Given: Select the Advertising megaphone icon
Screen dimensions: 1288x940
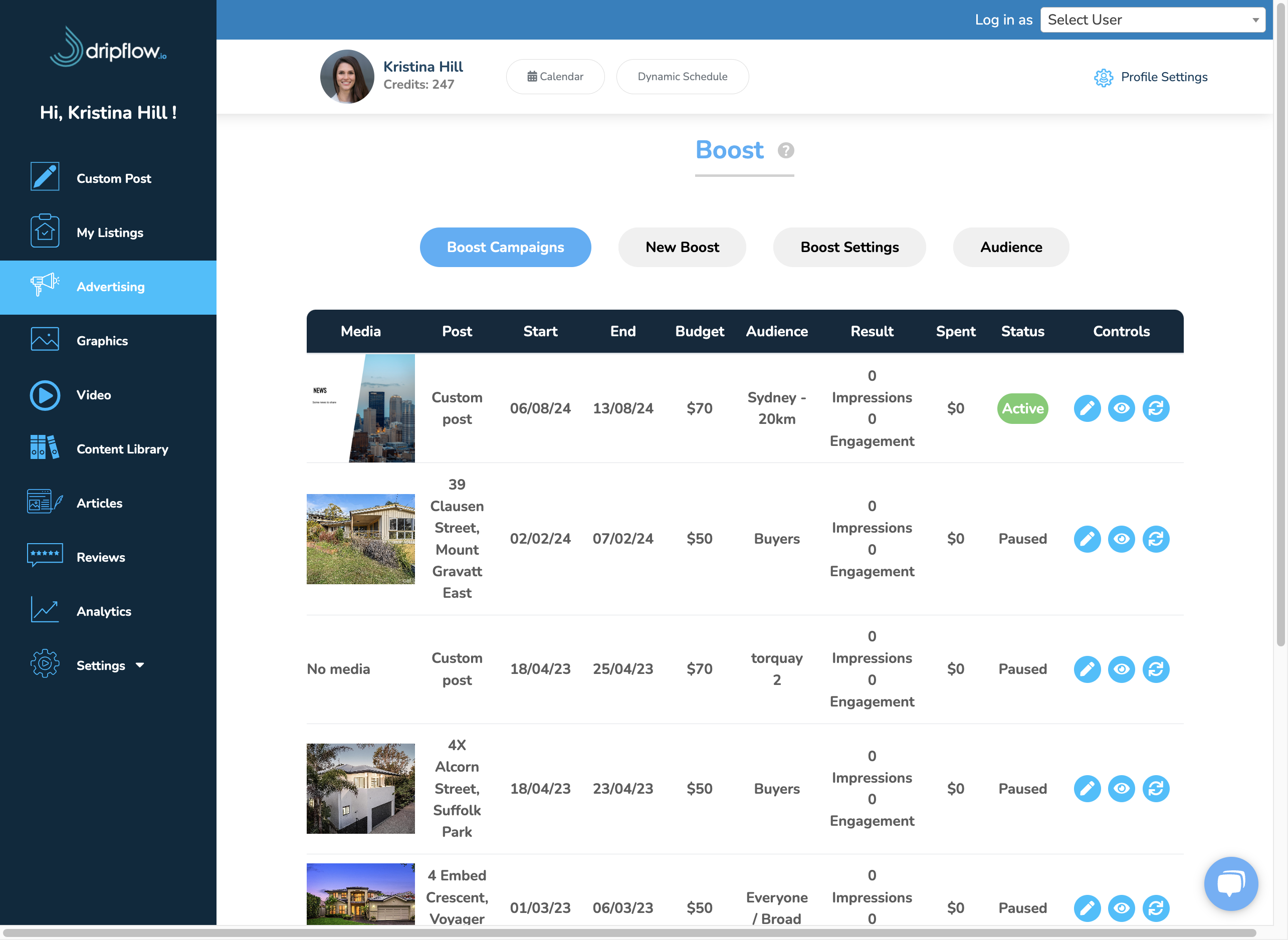Looking at the screenshot, I should pos(45,285).
